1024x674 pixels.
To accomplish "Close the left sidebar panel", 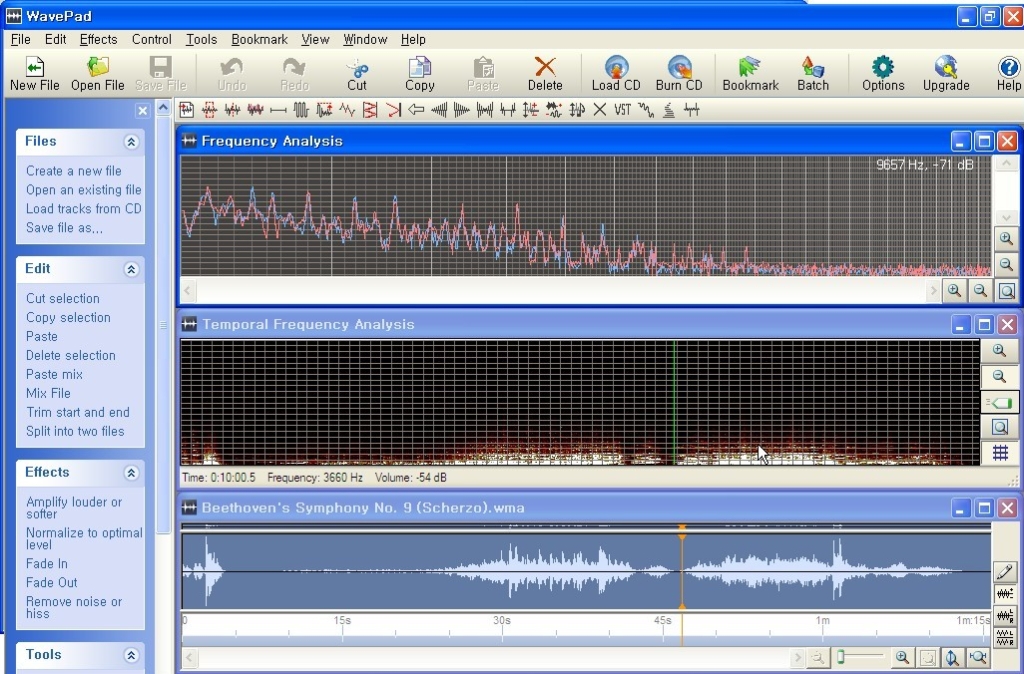I will (x=142, y=110).
